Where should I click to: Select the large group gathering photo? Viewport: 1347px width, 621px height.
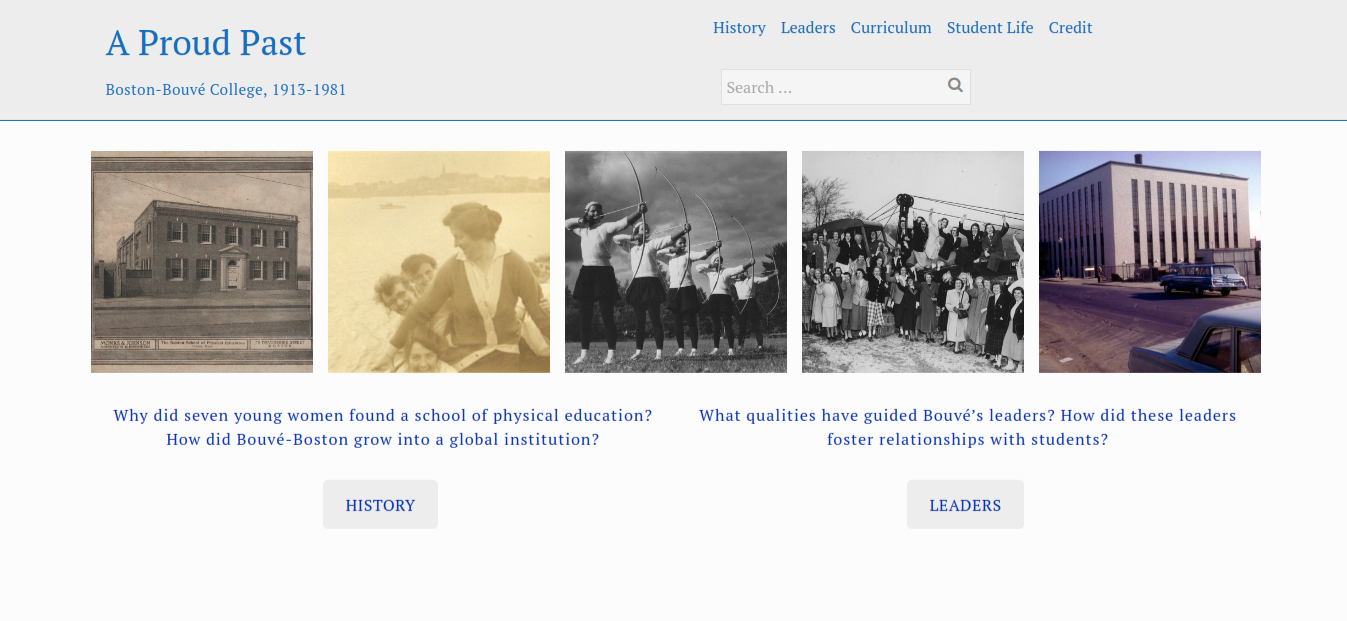(913, 262)
